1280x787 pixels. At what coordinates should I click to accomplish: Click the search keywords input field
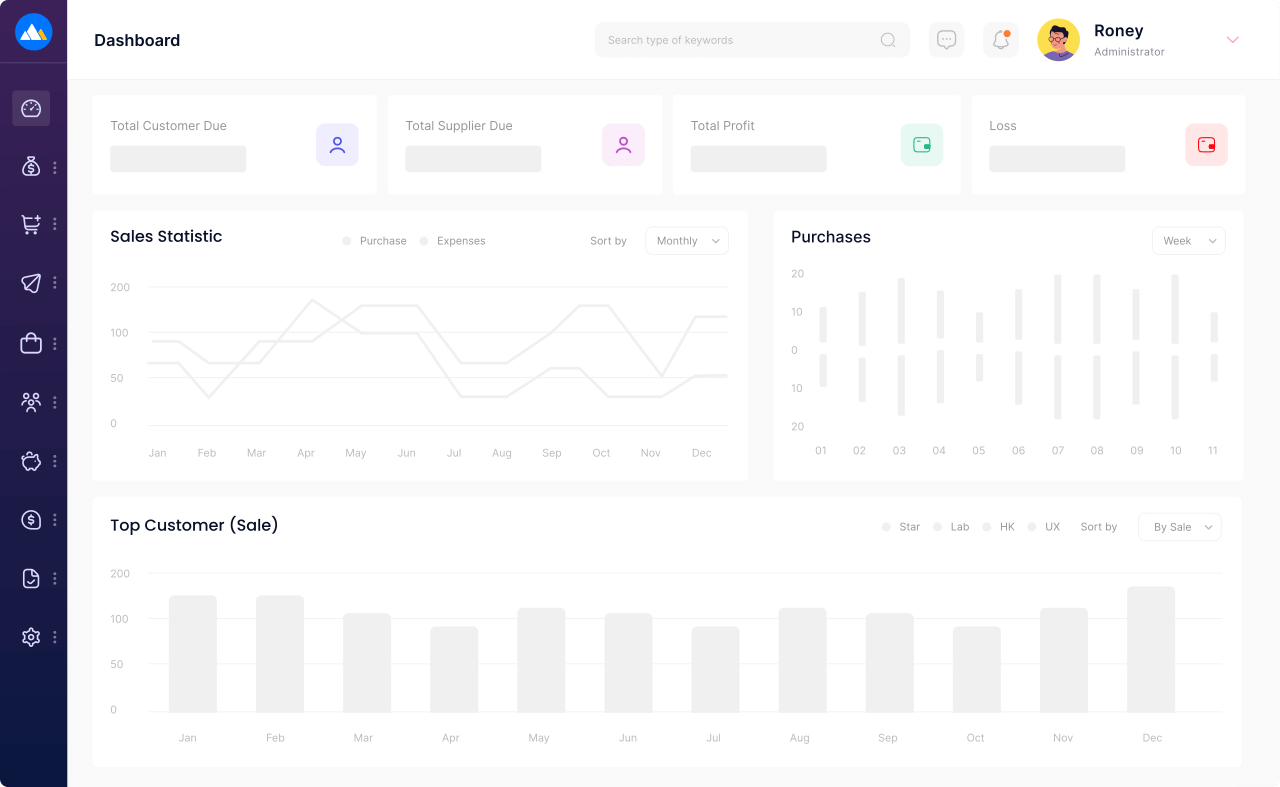click(x=740, y=40)
